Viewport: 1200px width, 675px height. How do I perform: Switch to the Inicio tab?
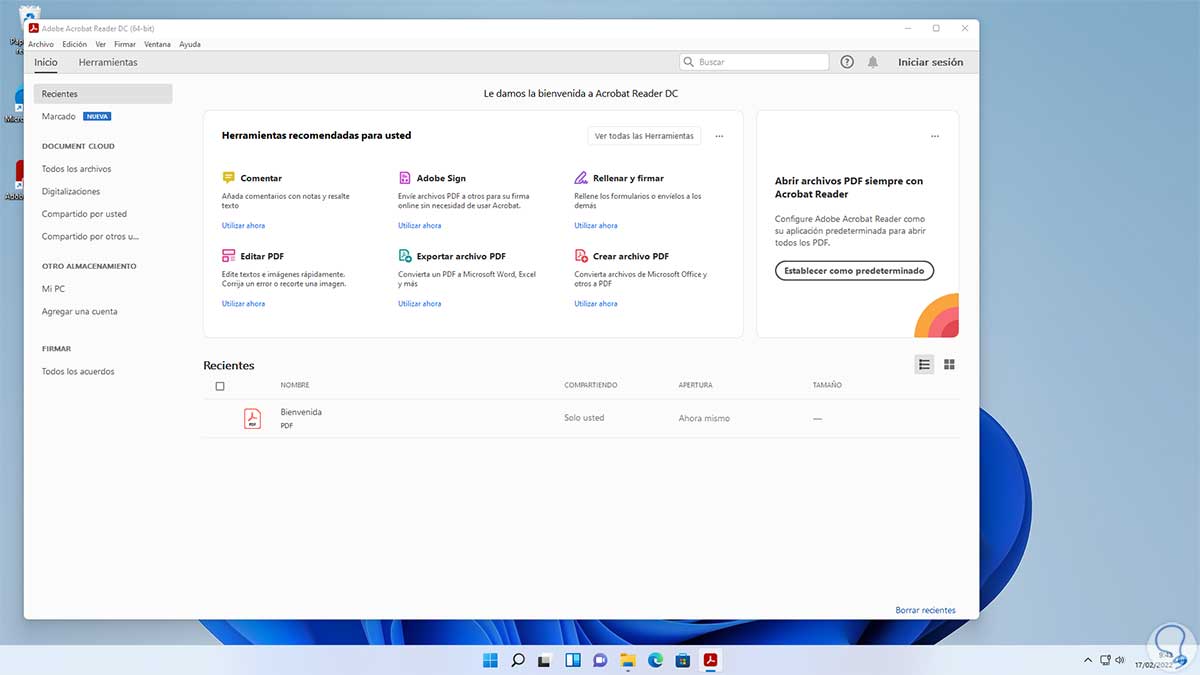coord(46,62)
